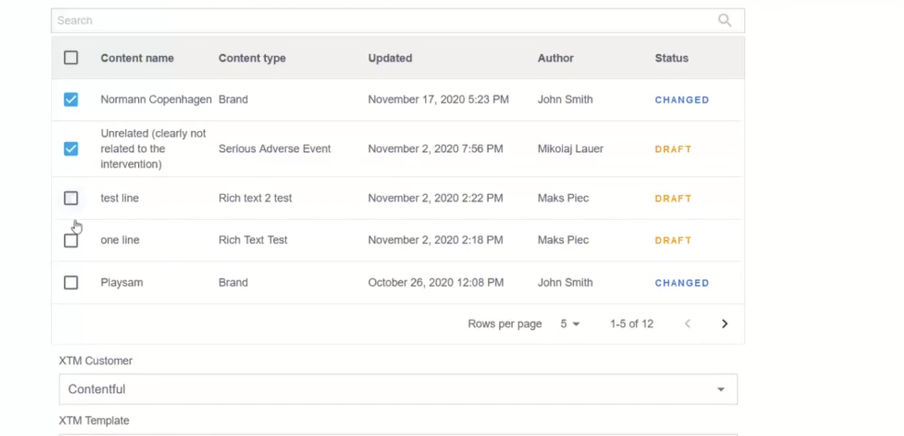Click the Author column header
Viewport: 904px width, 436px height.
coord(556,58)
